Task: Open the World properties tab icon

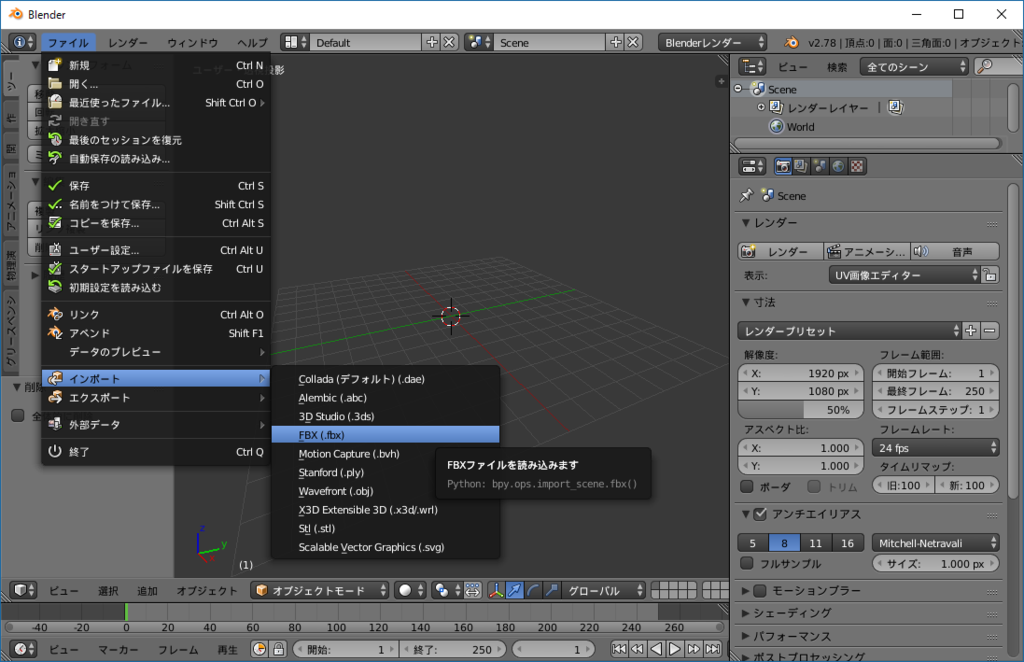Action: click(838, 166)
